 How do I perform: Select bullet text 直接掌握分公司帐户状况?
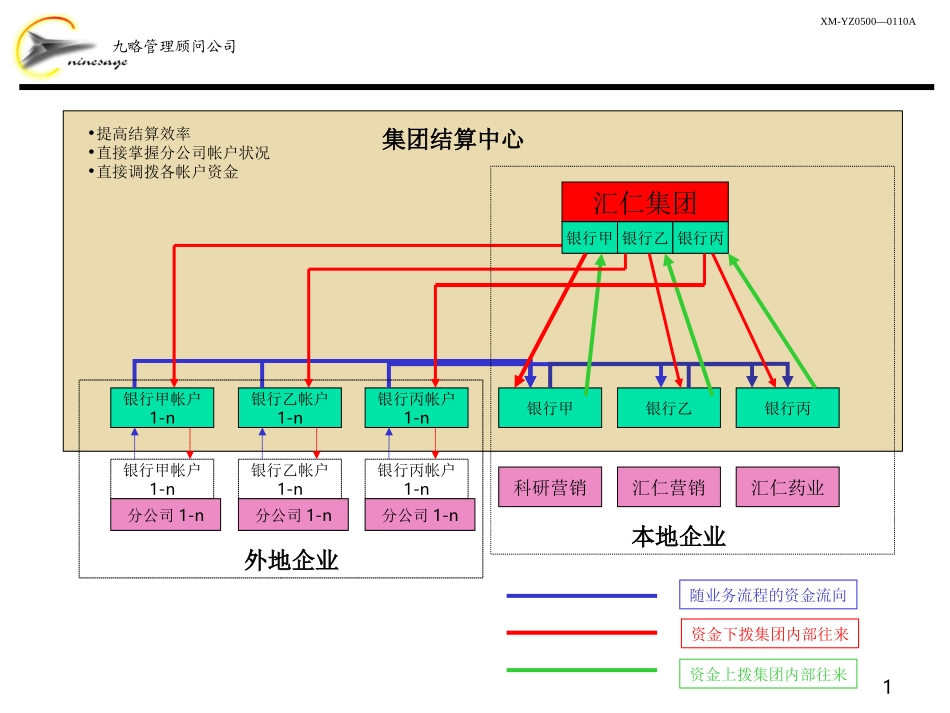(182, 153)
